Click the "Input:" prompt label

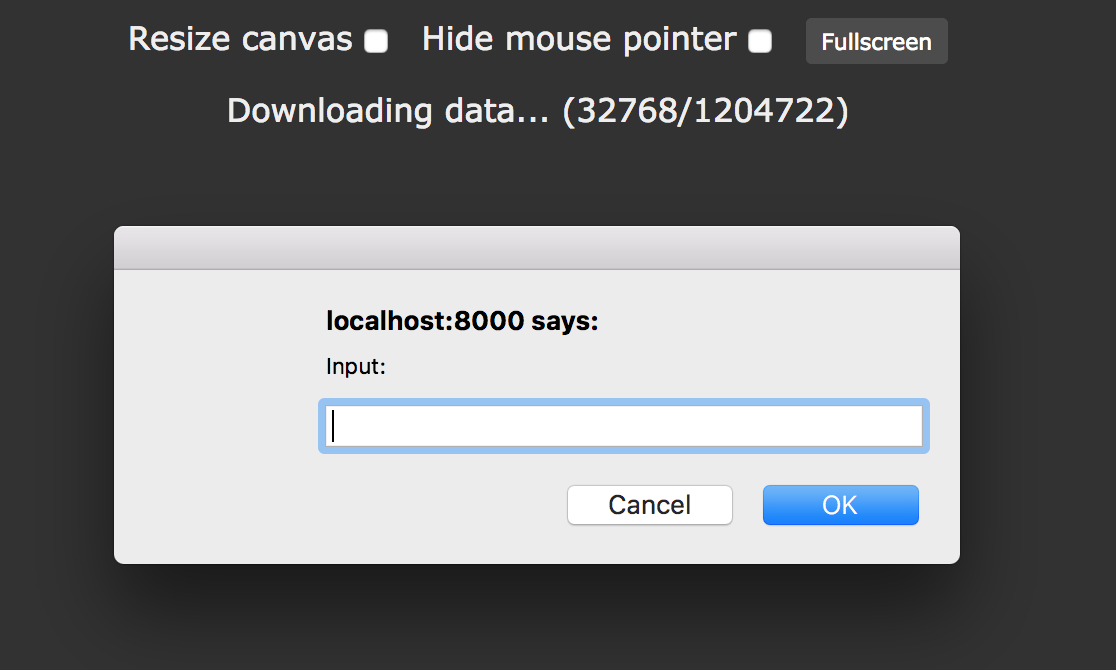point(356,367)
